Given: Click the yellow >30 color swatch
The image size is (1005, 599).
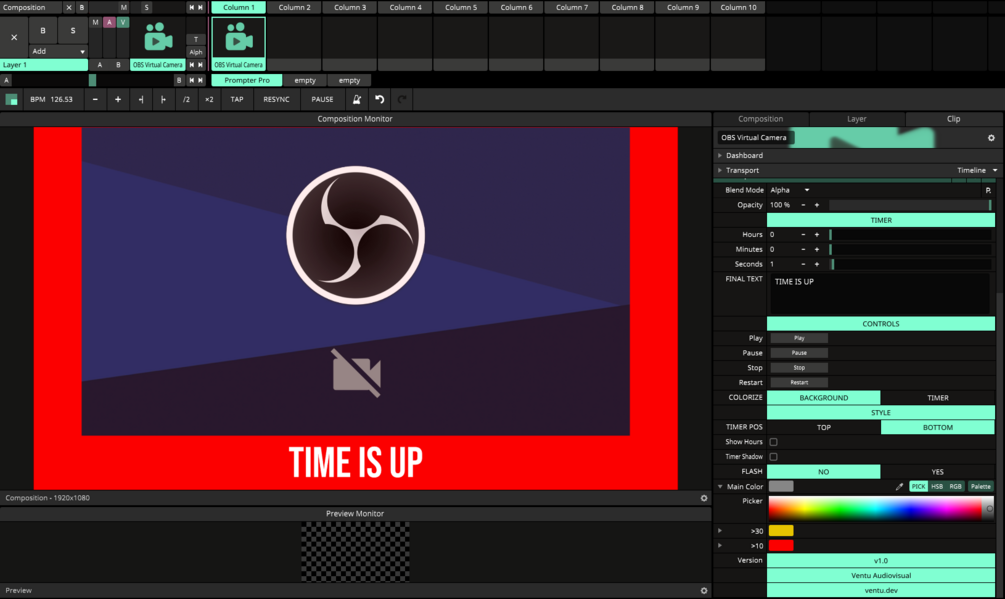Looking at the screenshot, I should pos(781,531).
